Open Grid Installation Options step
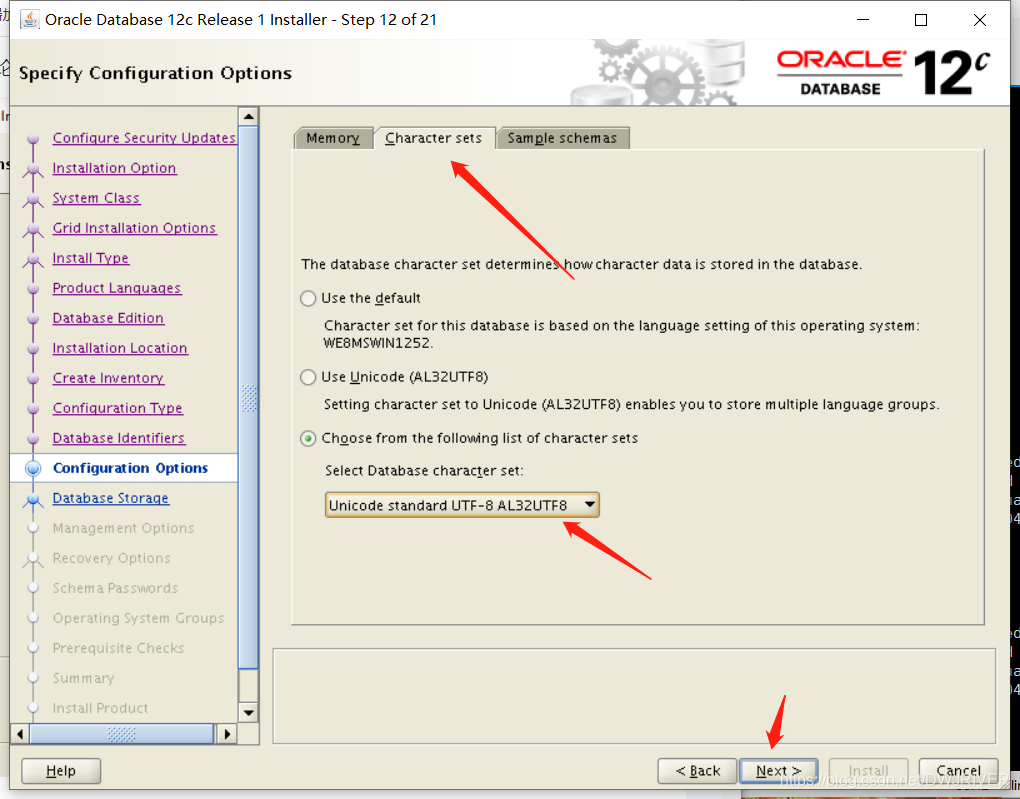 (135, 228)
